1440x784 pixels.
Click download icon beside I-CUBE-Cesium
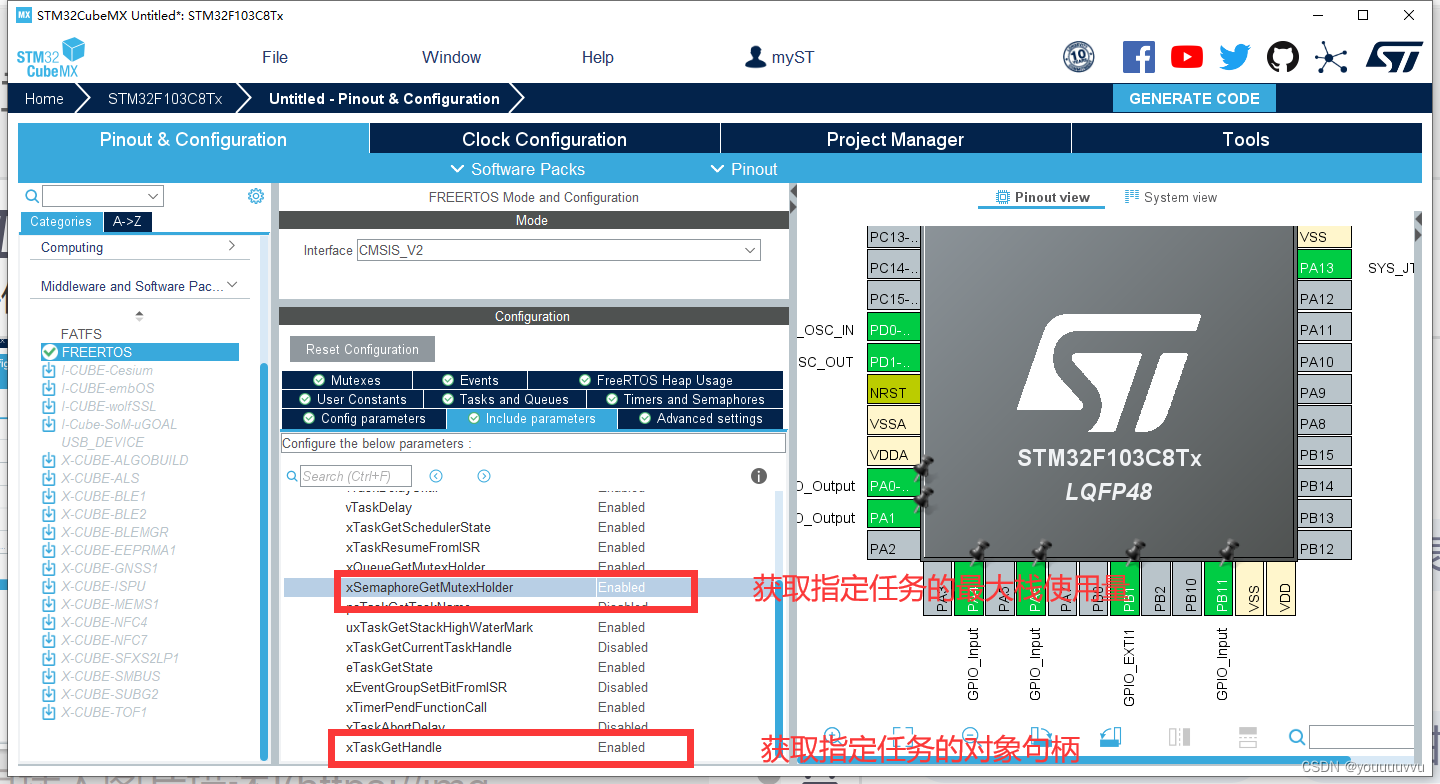(48, 370)
